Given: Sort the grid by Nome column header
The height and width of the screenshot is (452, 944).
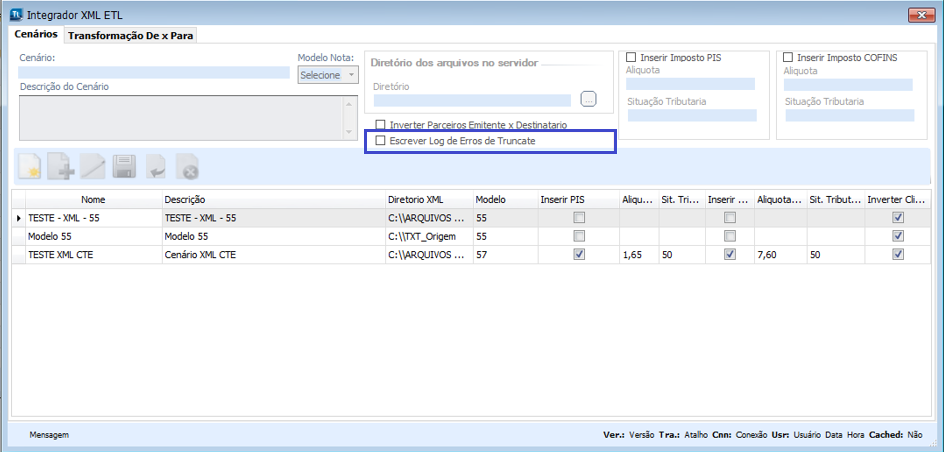Looking at the screenshot, I should (93, 200).
